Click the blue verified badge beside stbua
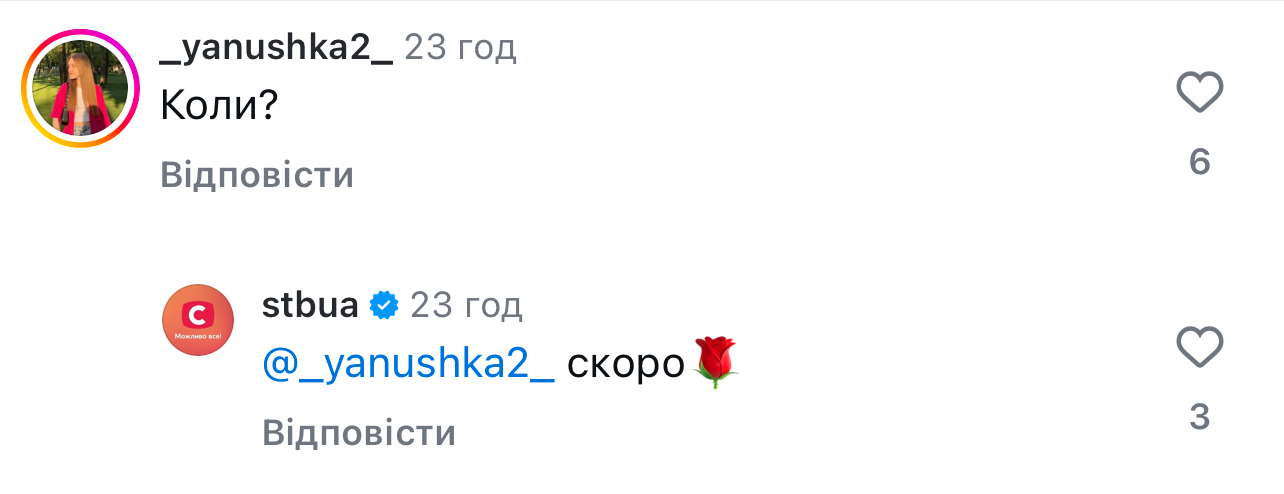 pyautogui.click(x=384, y=305)
